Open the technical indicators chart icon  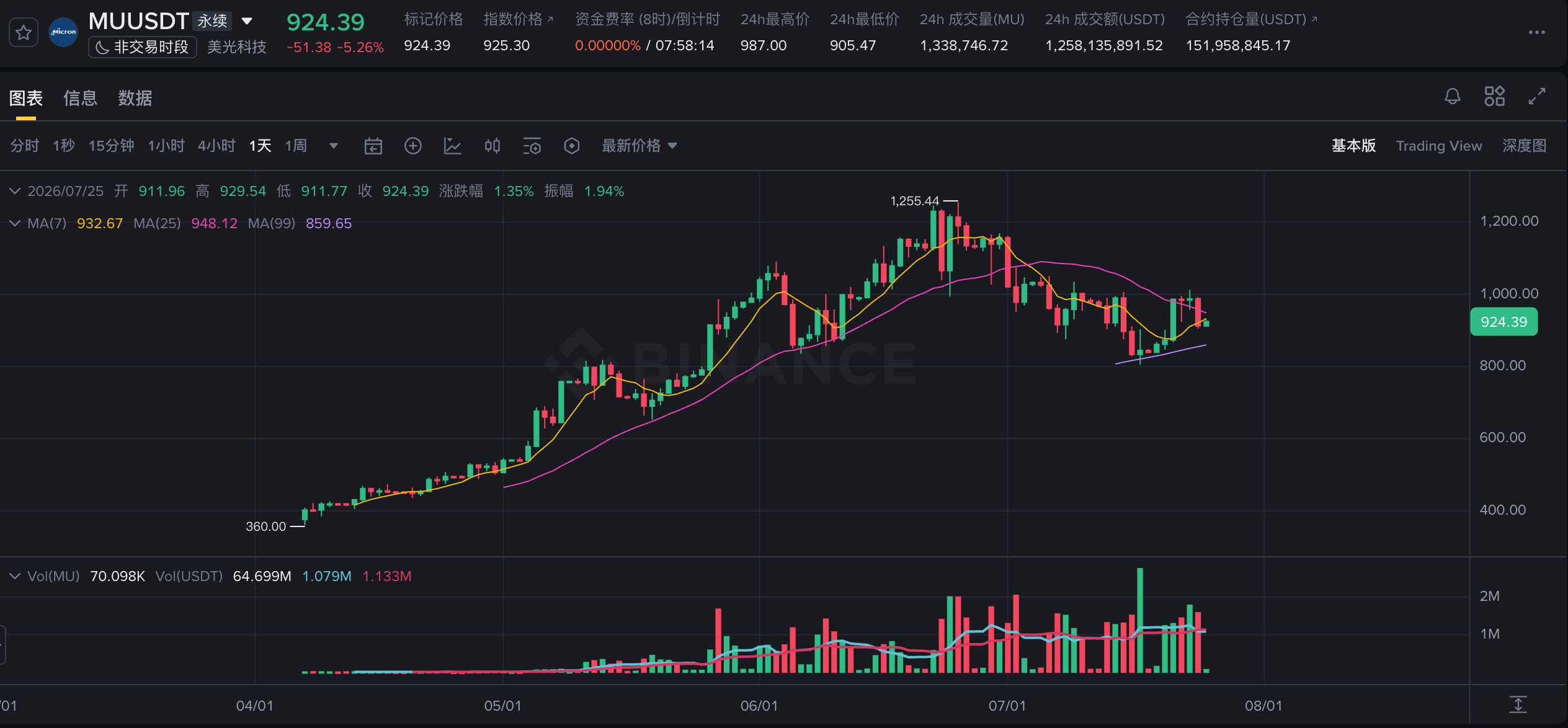[x=453, y=146]
